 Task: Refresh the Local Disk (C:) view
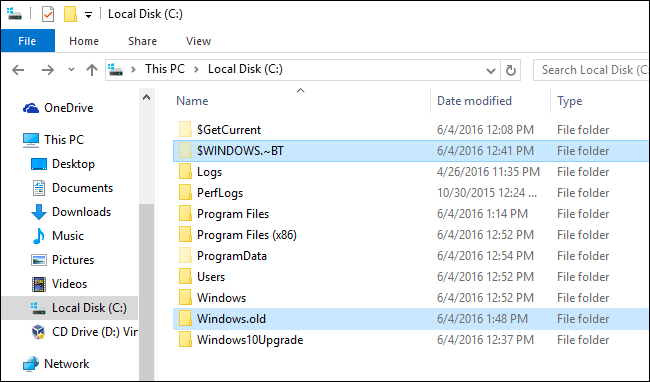(511, 70)
